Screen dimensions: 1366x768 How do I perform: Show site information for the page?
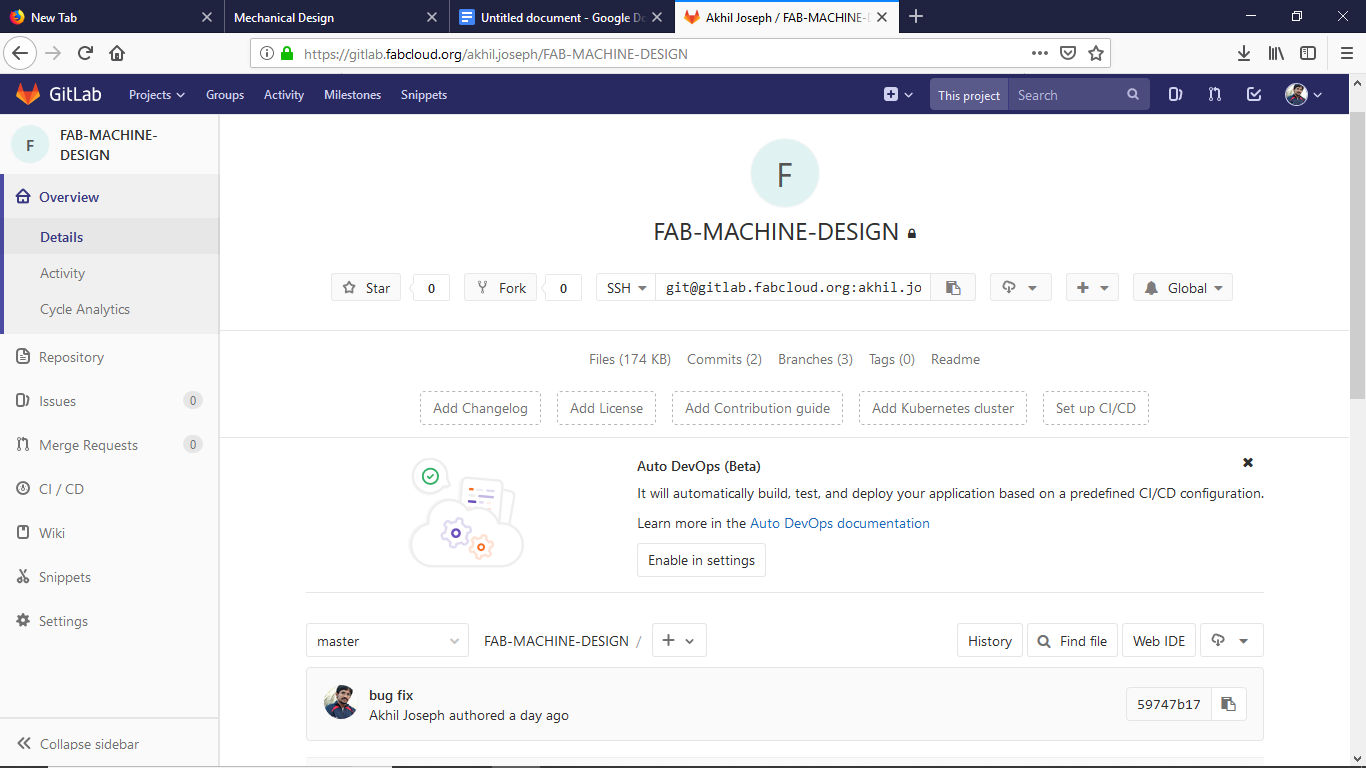pyautogui.click(x=267, y=53)
